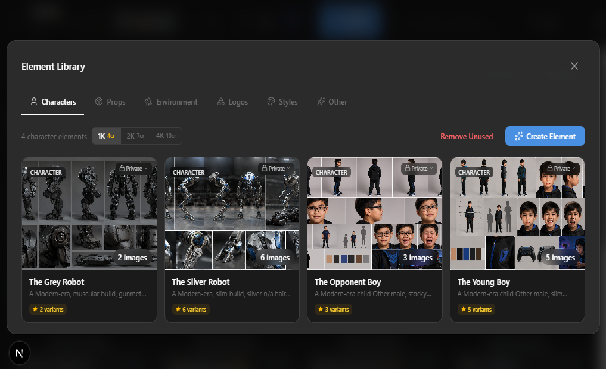
Task: Click CHARACTER label on The Grey Robot card
Action: 46,172
